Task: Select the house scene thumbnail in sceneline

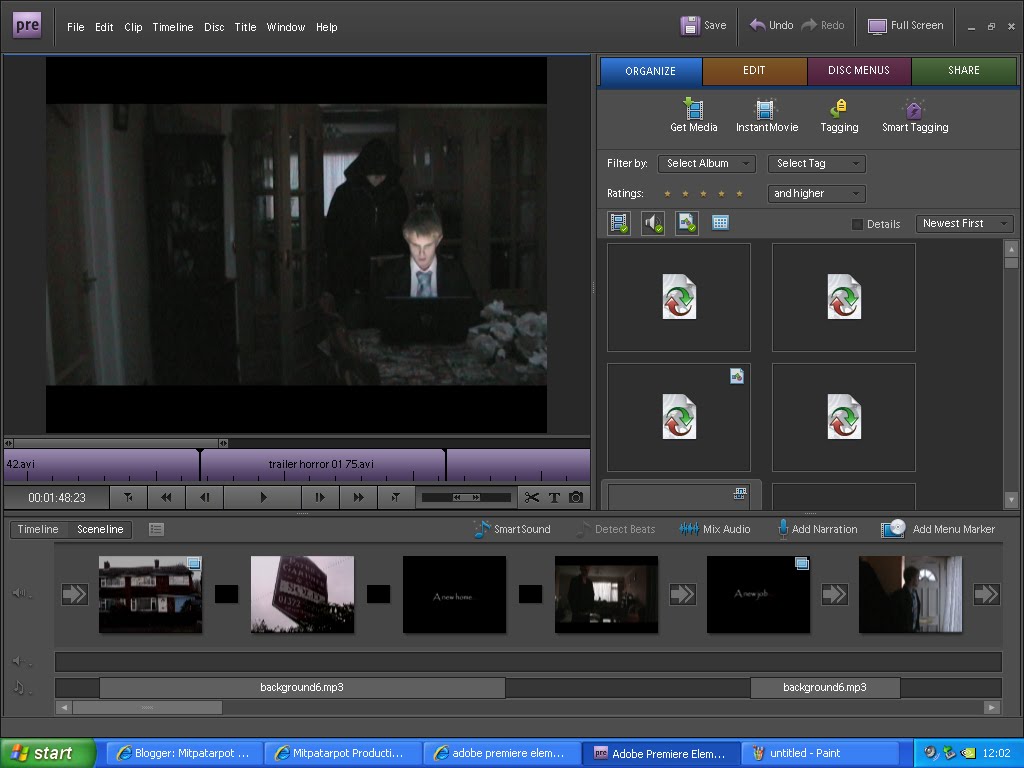Action: (150, 594)
